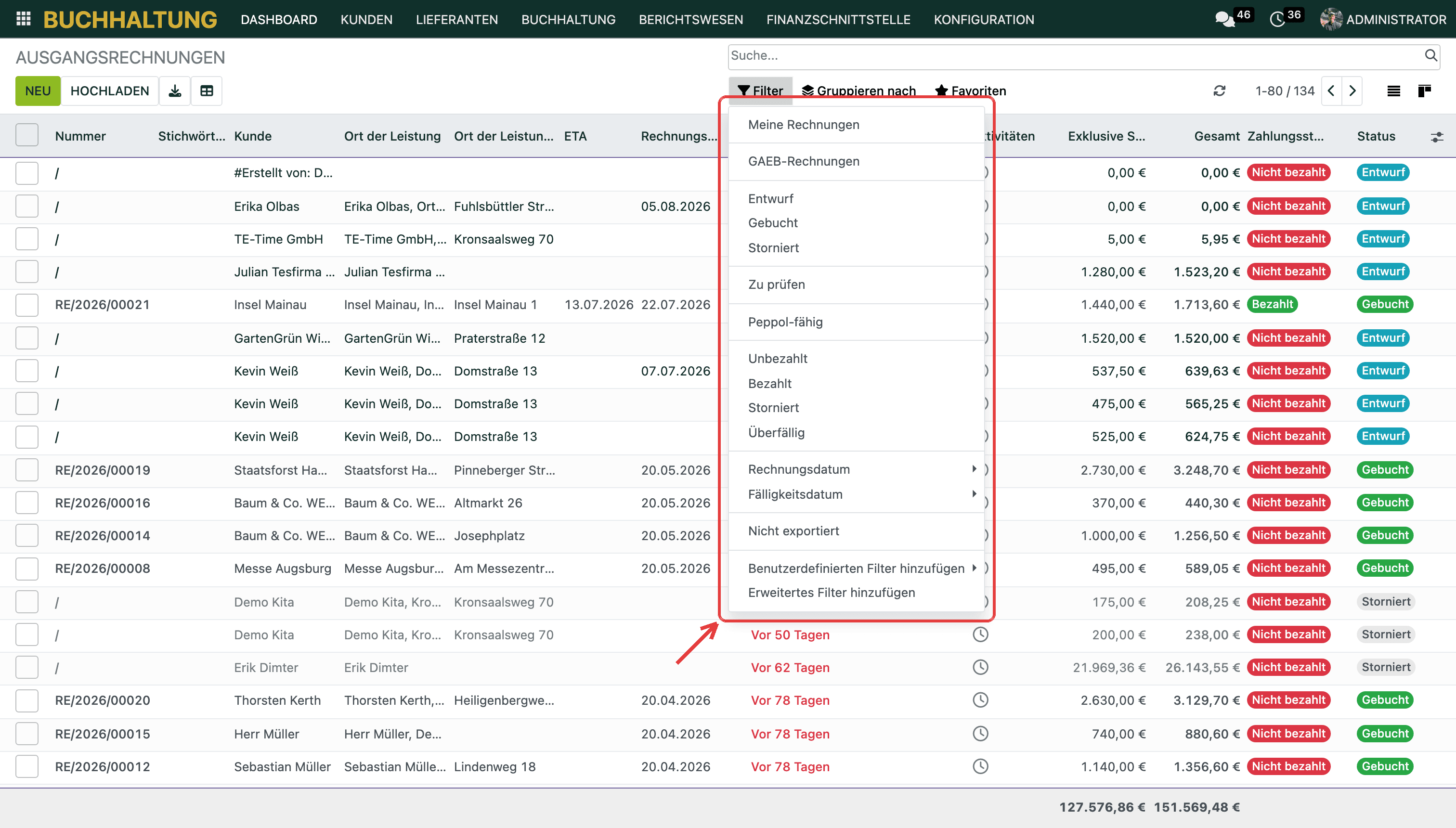The height and width of the screenshot is (828, 1456).
Task: Click activity clock icon in Erik Dimter row
Action: coord(980,668)
